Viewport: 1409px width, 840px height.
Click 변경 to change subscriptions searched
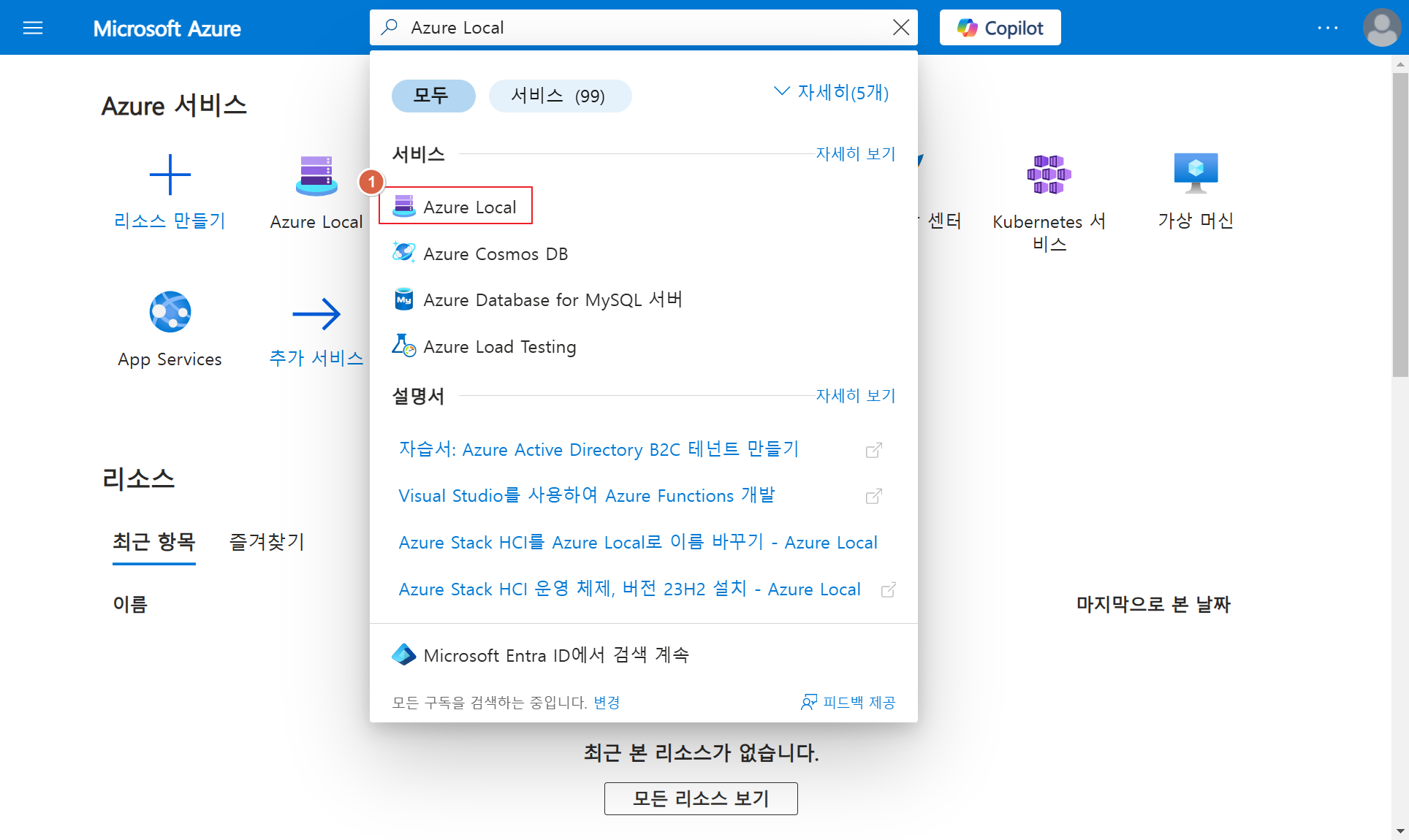pos(607,702)
